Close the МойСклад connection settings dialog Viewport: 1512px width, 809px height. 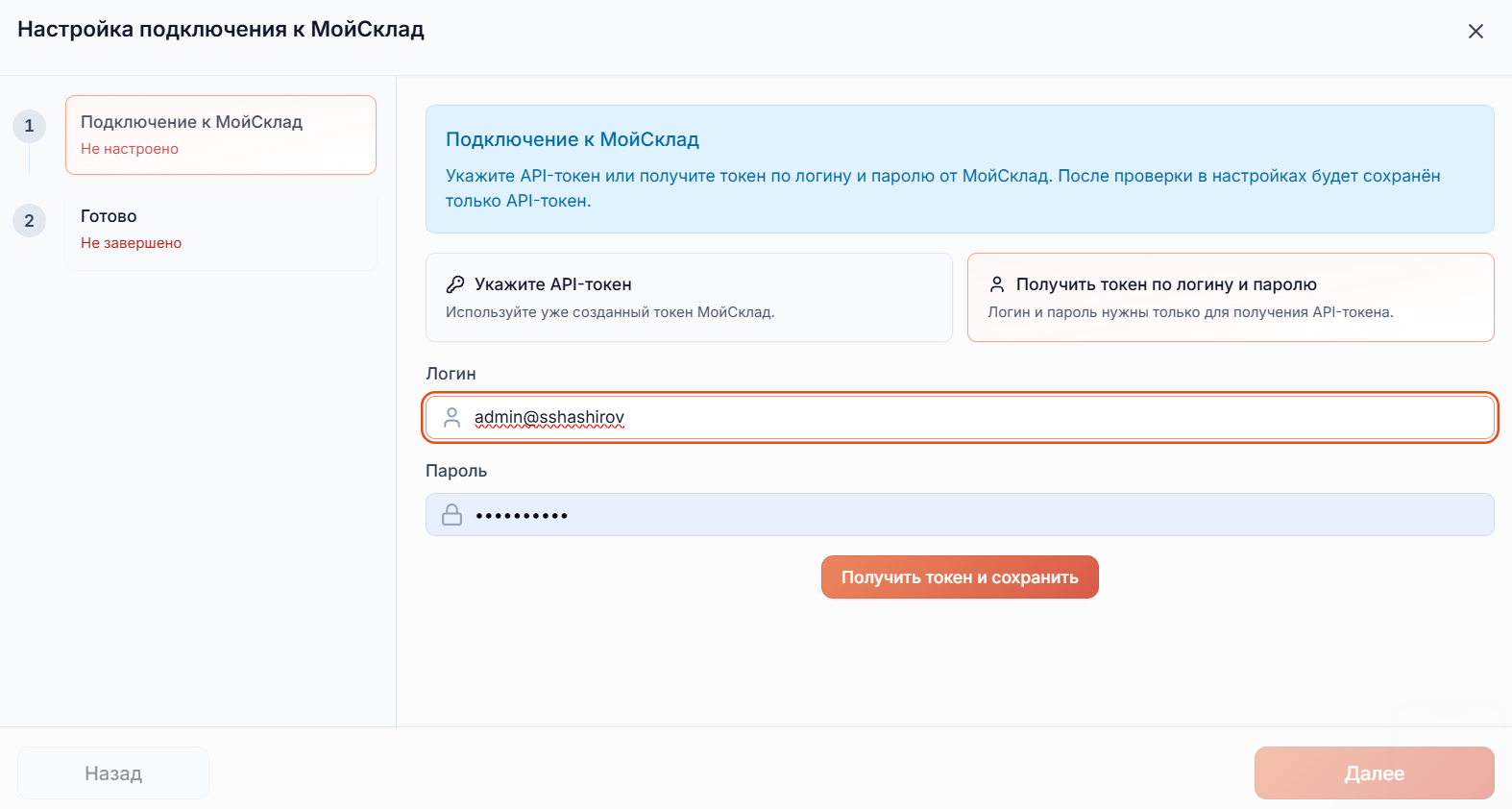click(1475, 32)
